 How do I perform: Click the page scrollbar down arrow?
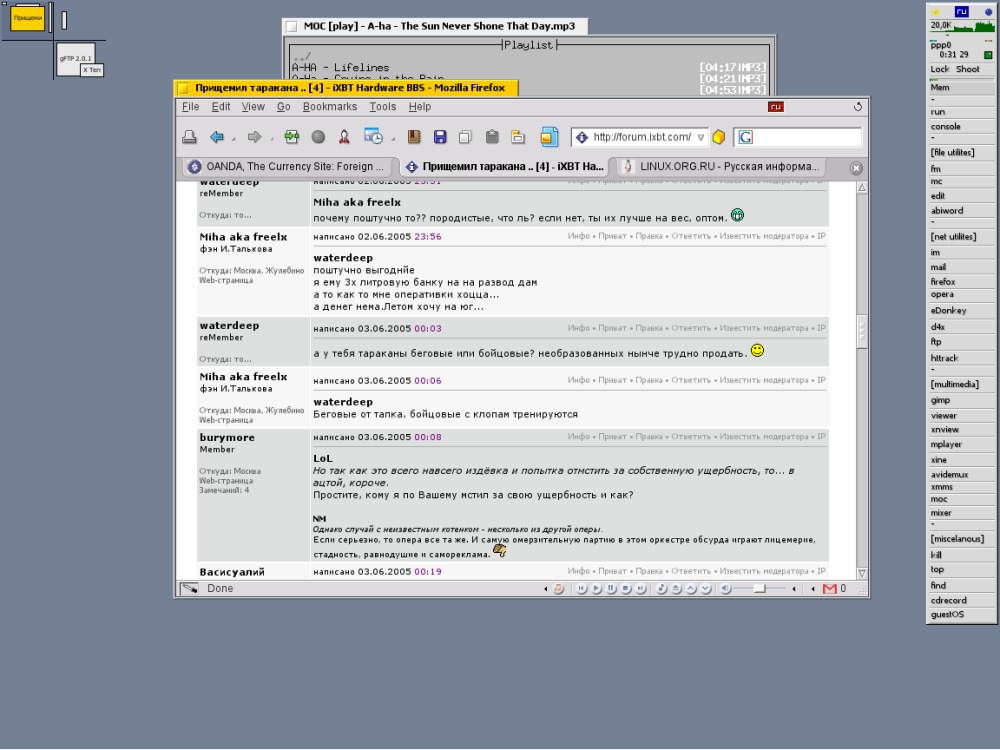tap(862, 573)
